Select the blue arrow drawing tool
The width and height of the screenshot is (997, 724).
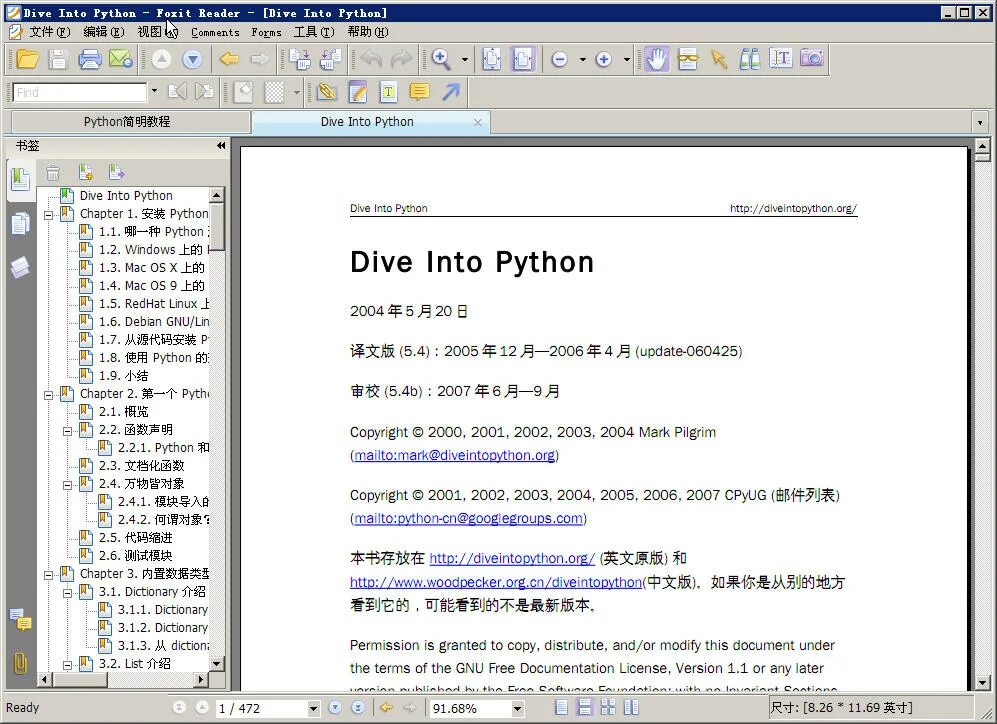[451, 92]
